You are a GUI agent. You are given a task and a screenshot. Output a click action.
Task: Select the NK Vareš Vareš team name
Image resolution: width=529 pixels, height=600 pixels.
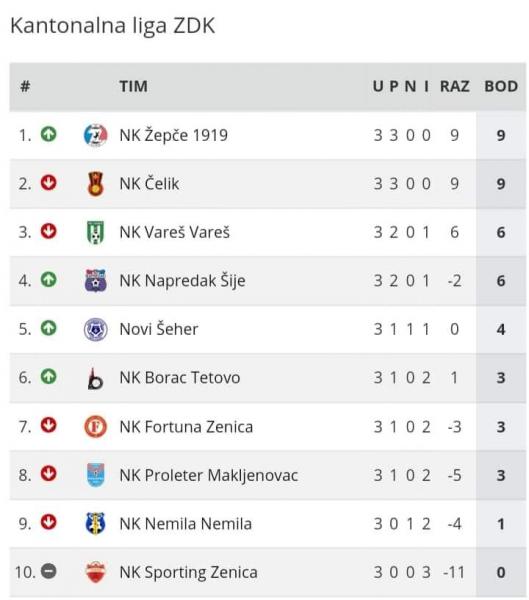pyautogui.click(x=175, y=232)
